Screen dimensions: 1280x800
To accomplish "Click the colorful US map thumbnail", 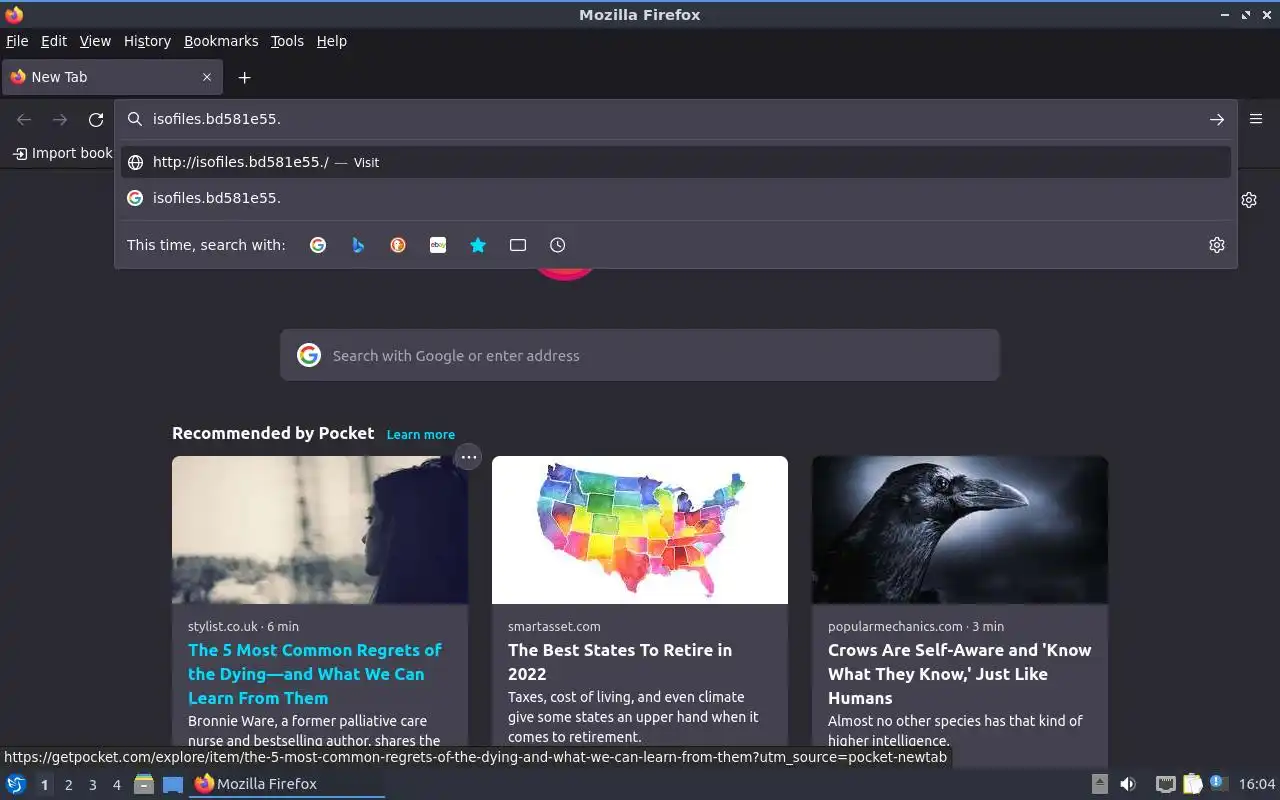I will pos(640,530).
